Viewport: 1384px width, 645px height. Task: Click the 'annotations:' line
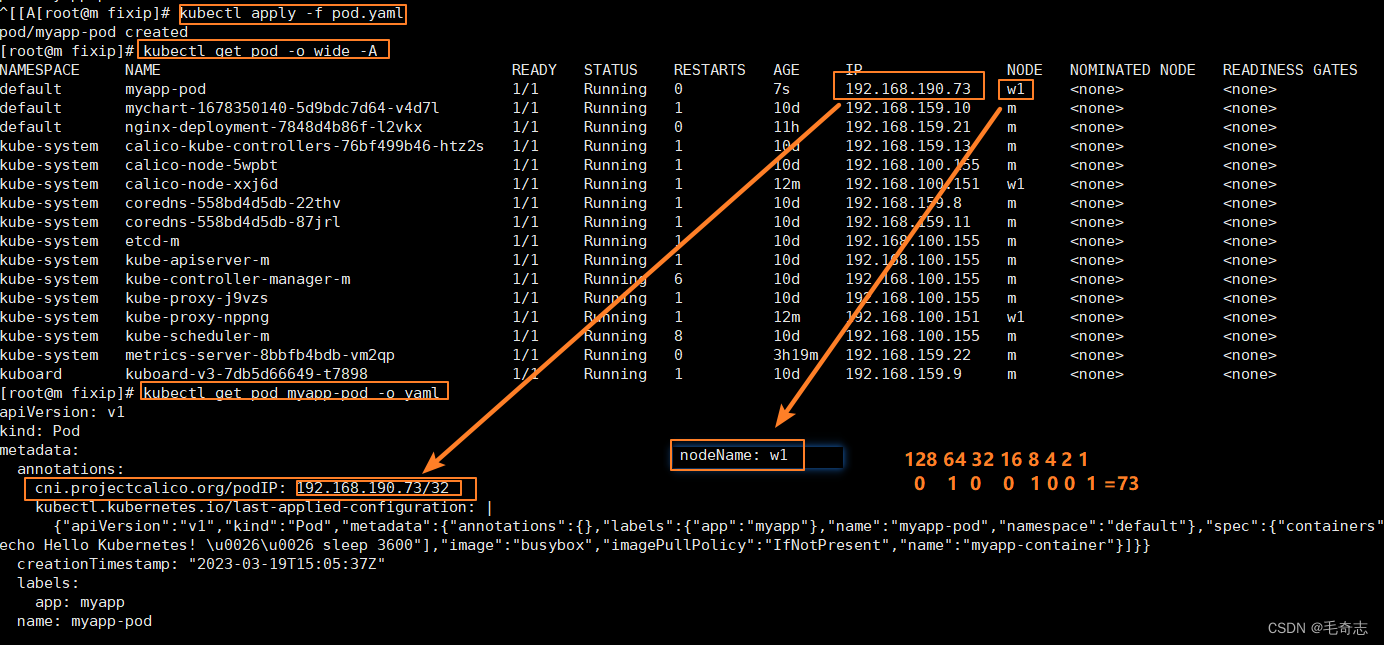[71, 469]
